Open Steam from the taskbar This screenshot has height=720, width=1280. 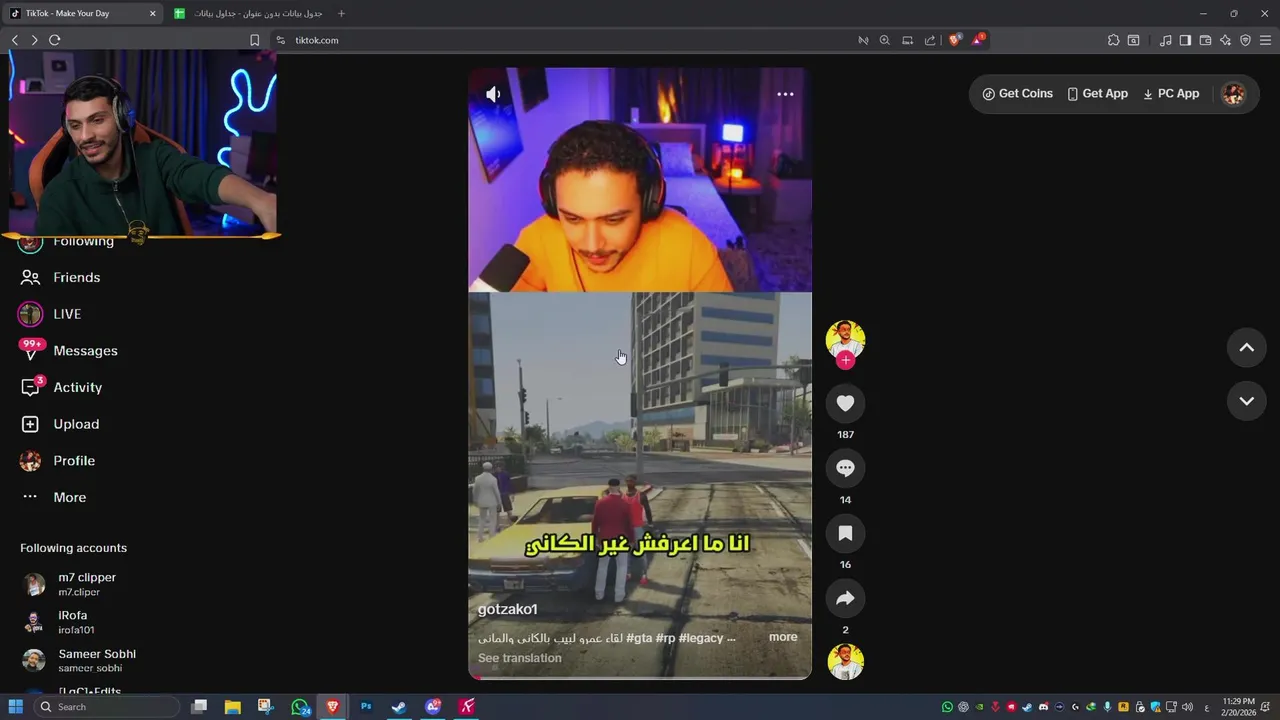pyautogui.click(x=398, y=707)
